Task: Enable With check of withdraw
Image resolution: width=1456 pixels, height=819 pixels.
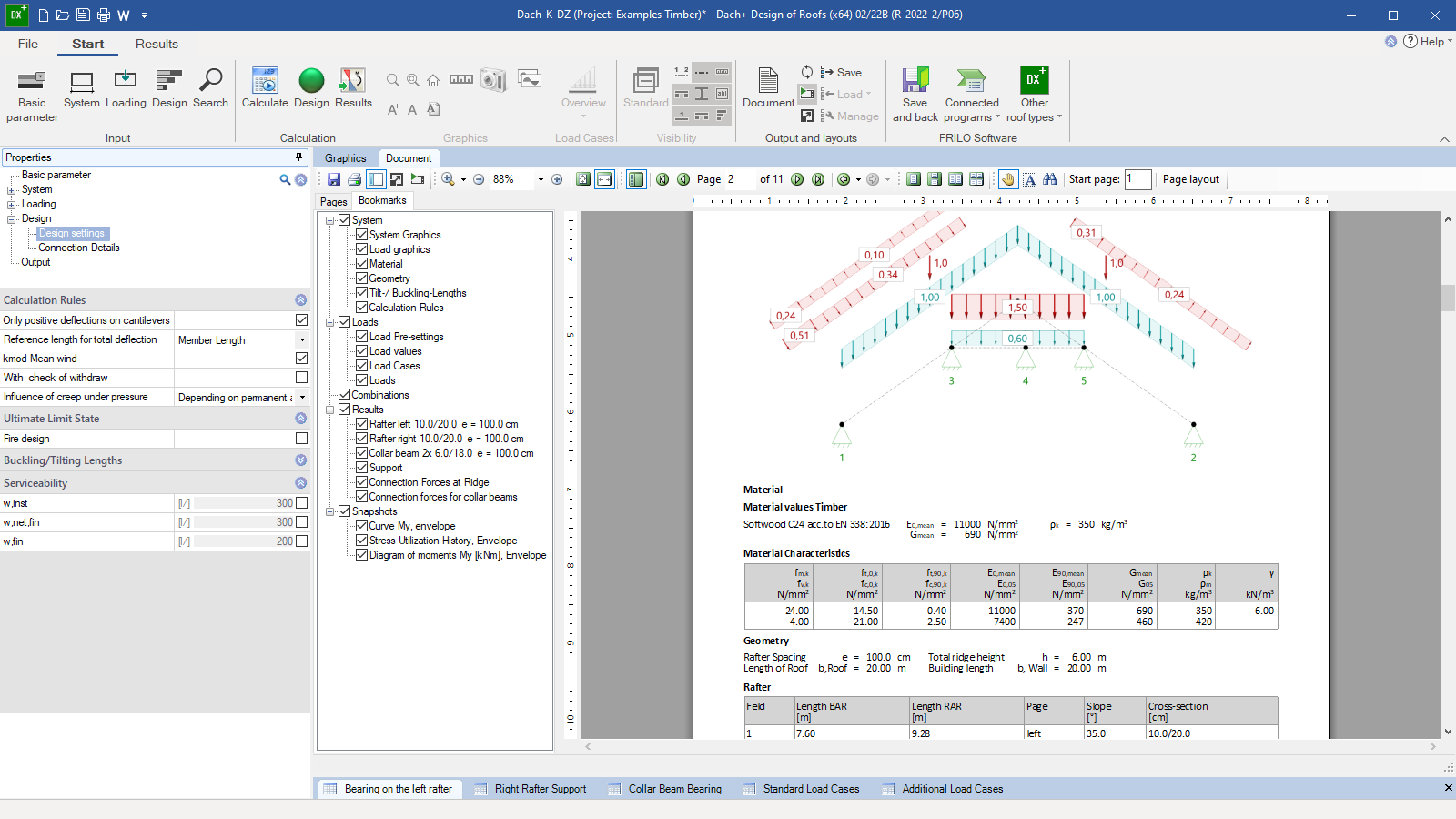Action: 301,378
